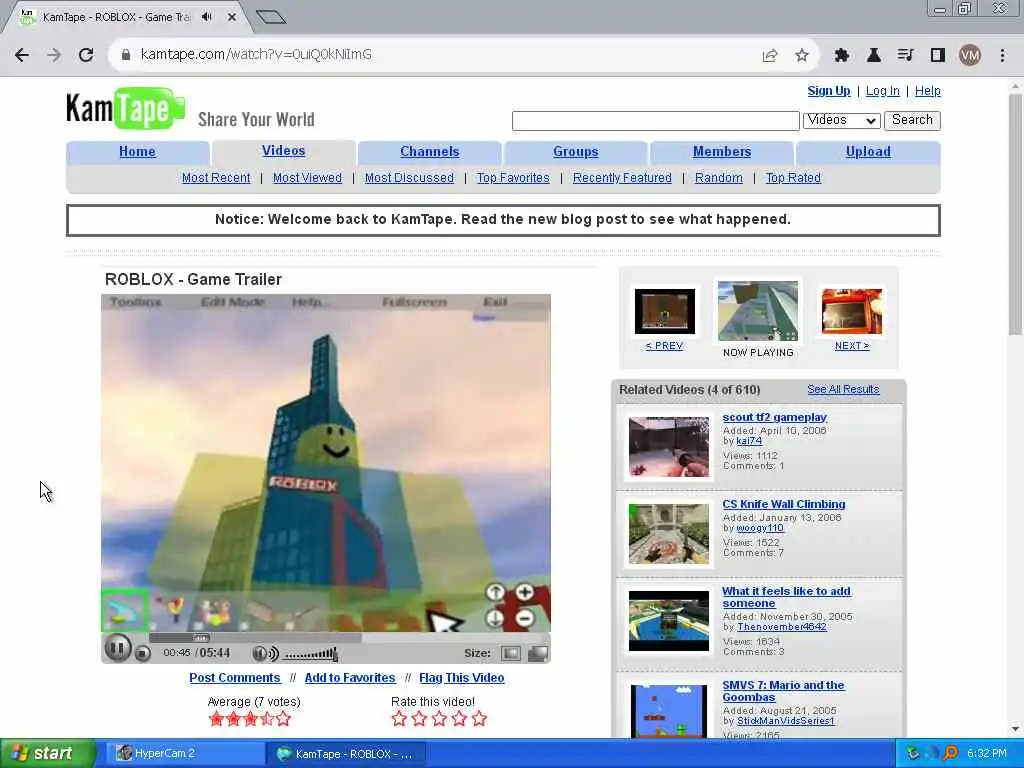
Task: Open the Videos search type dropdown
Action: click(x=841, y=120)
